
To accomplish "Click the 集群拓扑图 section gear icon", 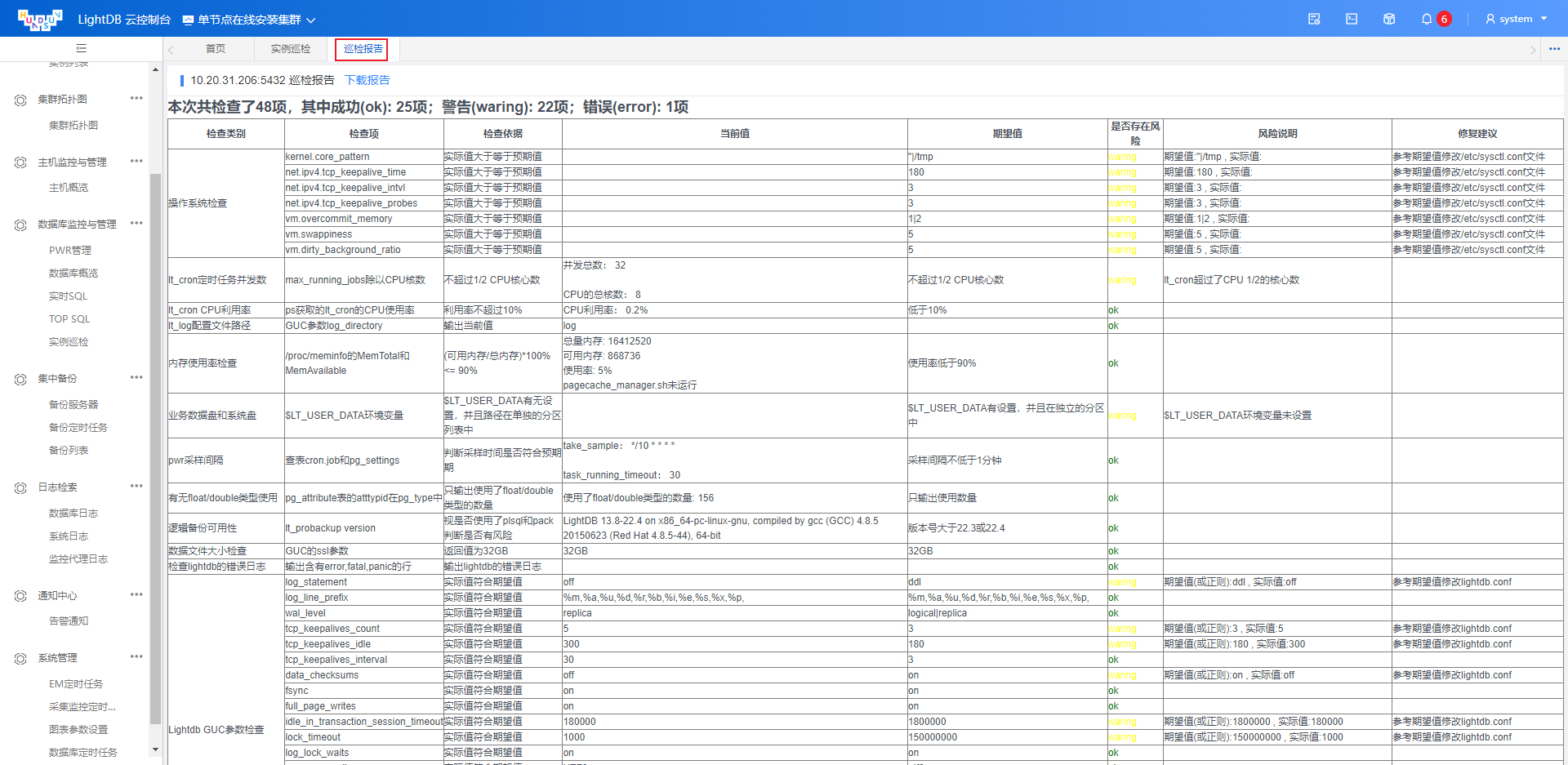I will point(20,100).
